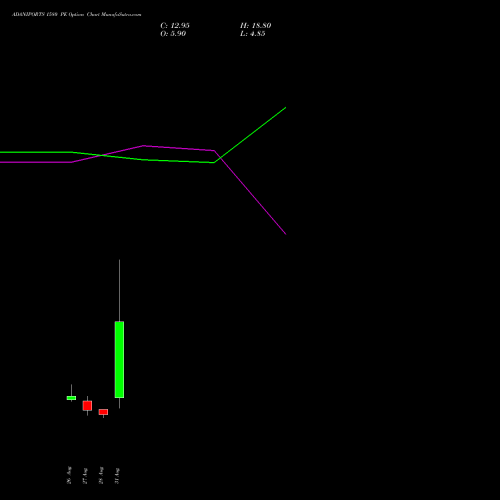Click the '31 Aug' date axis label
The image size is (500, 500).
click(117, 475)
